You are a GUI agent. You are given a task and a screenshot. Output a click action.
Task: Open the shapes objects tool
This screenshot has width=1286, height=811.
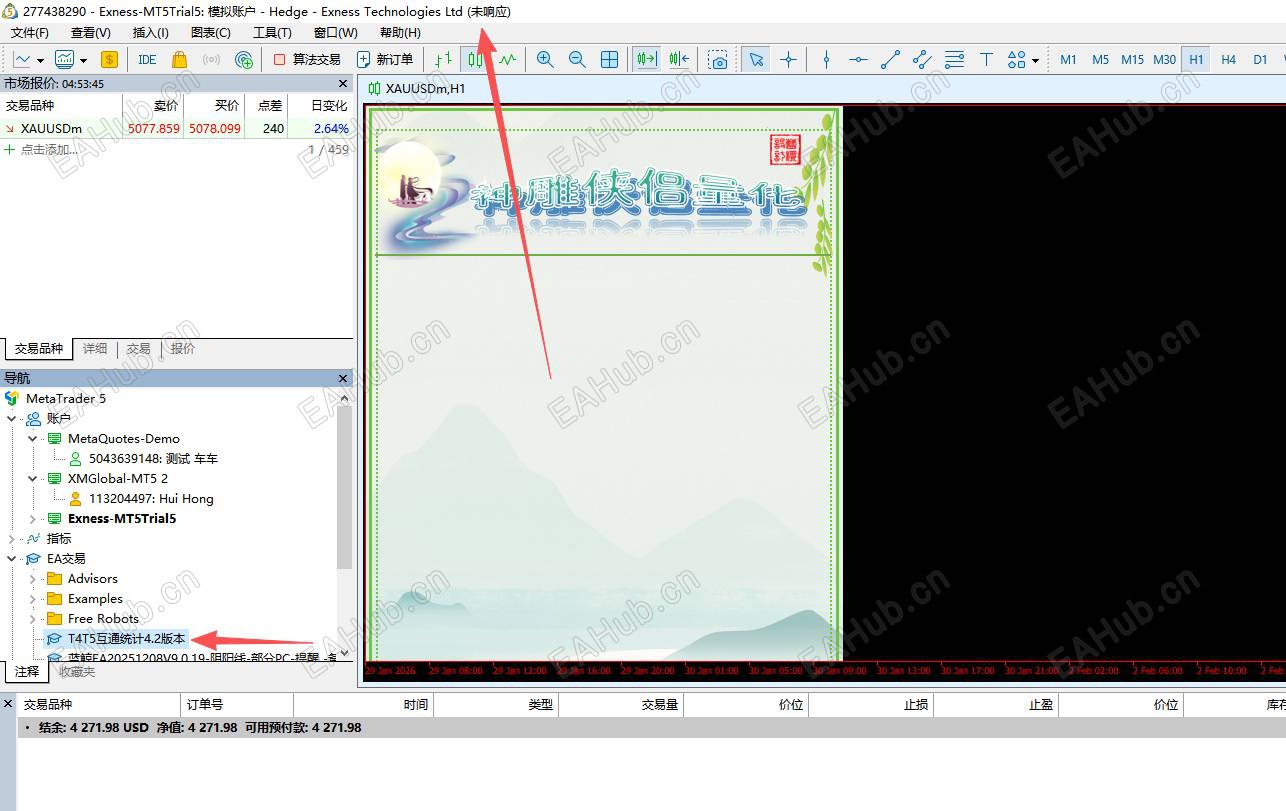(x=1017, y=59)
